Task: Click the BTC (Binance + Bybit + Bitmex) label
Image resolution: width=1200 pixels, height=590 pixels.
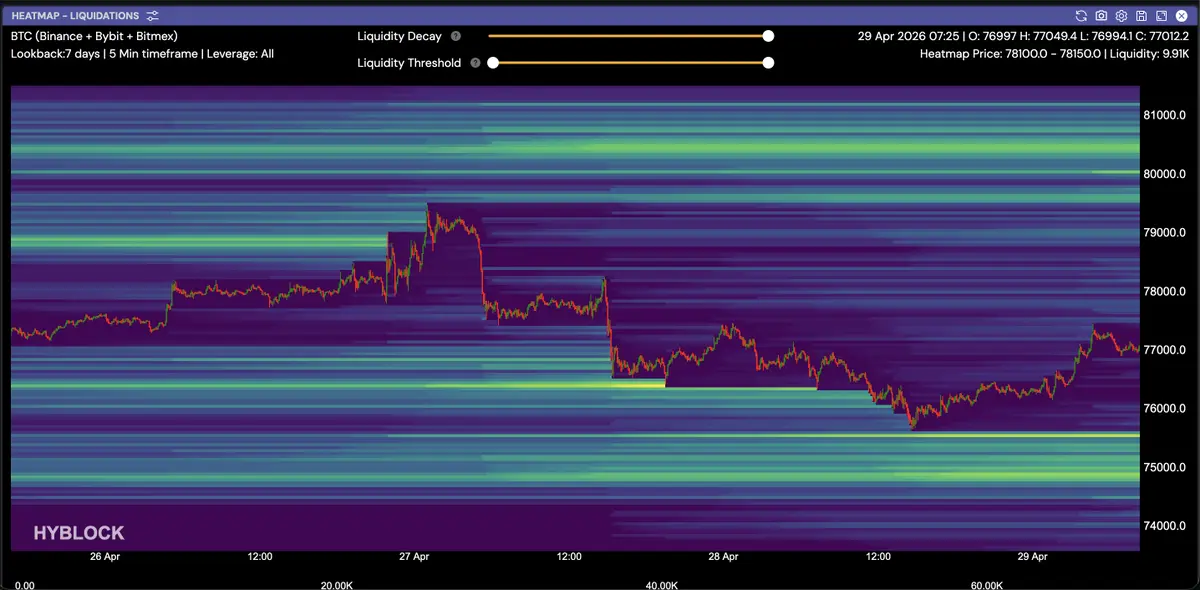Action: [x=94, y=36]
